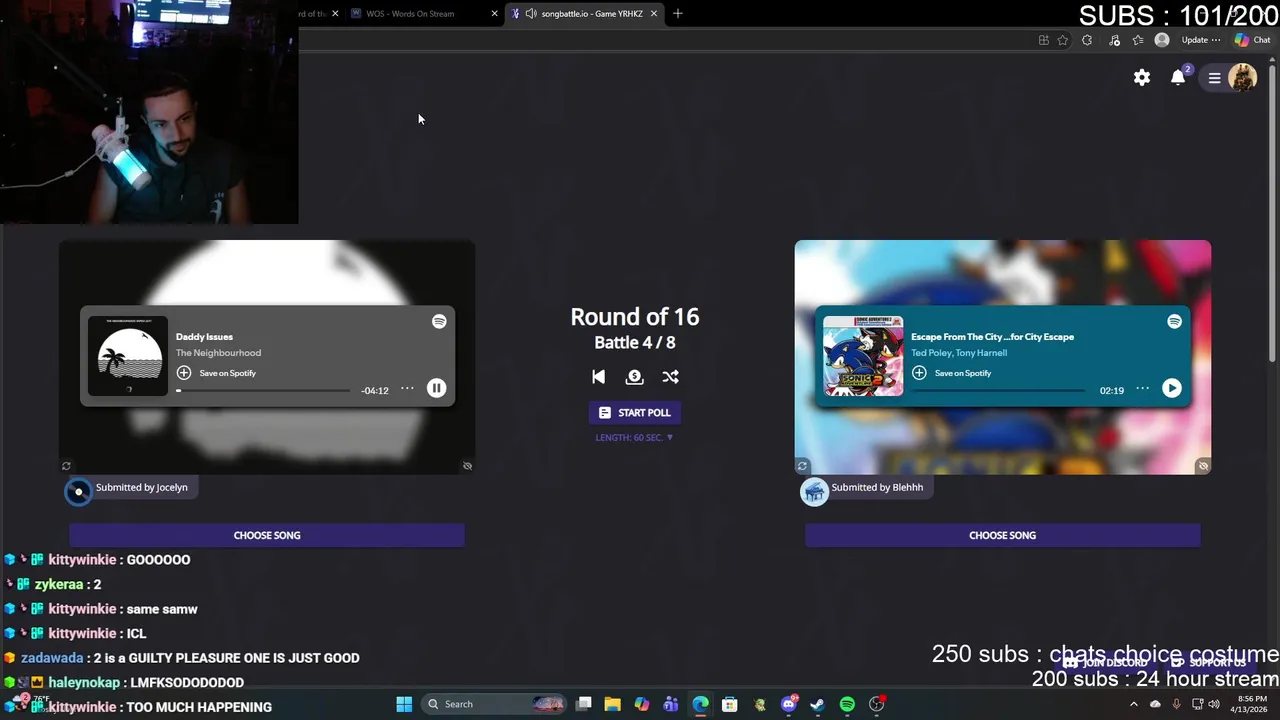Screen dimensions: 1280x720
Task: Add this page to favorites
Action: click(x=1063, y=40)
